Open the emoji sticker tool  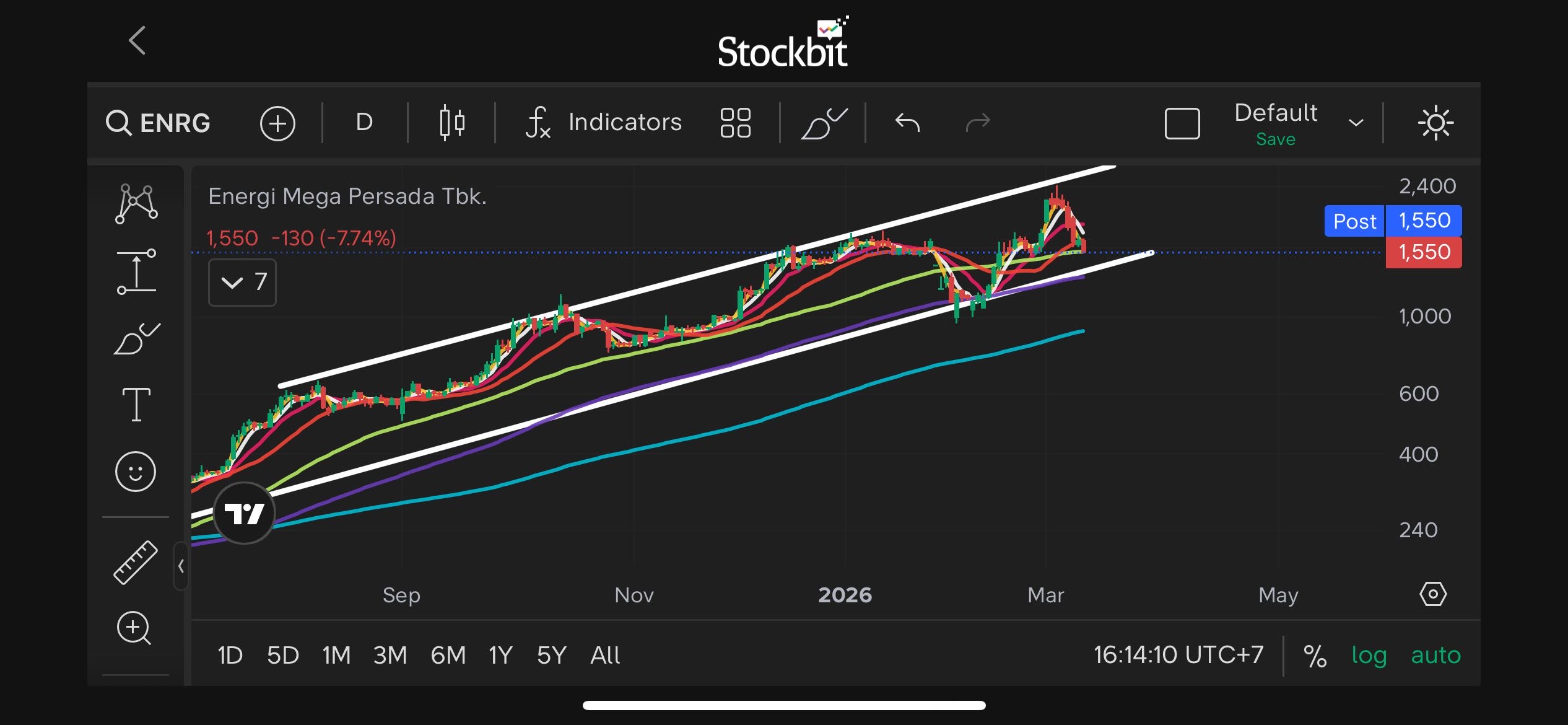pyautogui.click(x=136, y=472)
